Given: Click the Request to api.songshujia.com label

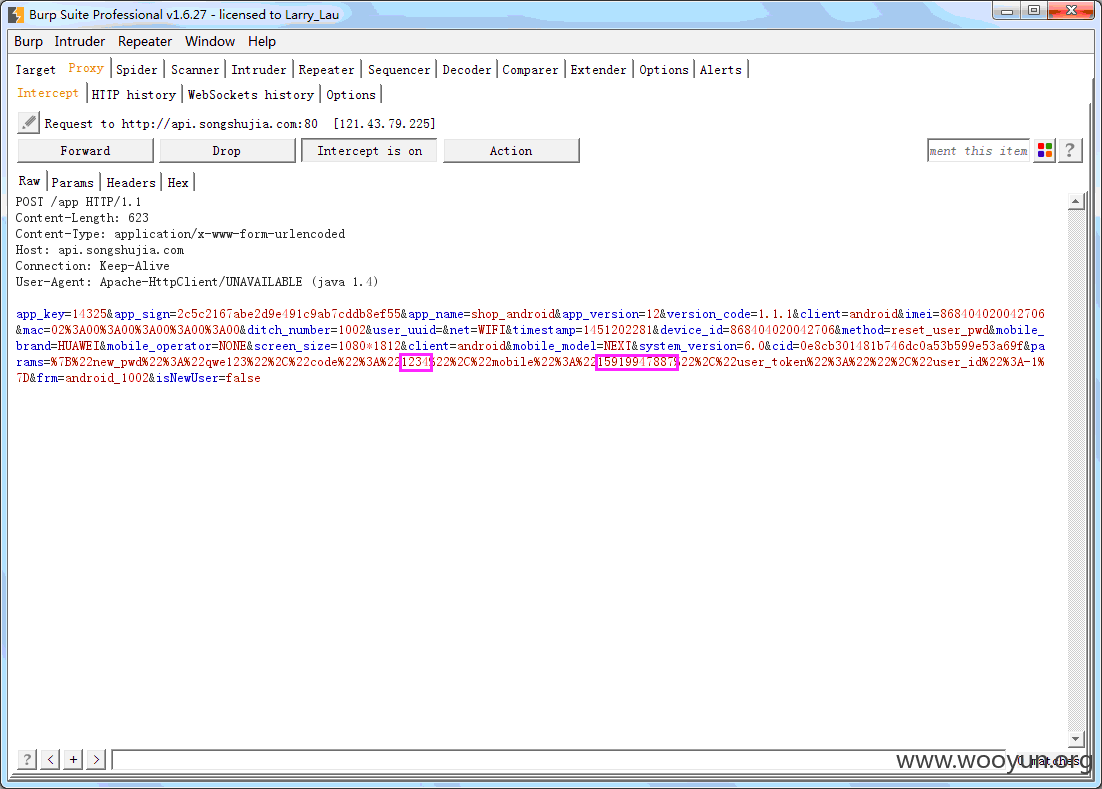Looking at the screenshot, I should tap(240, 124).
